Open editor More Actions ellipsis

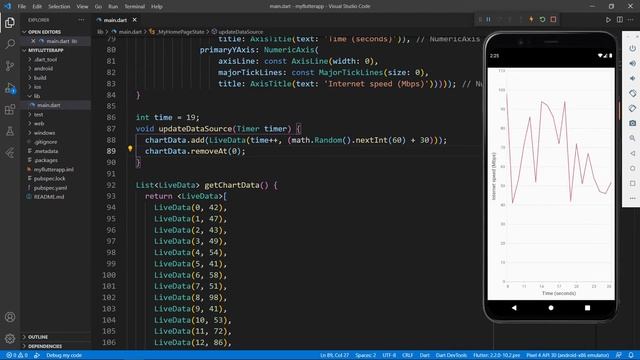tap(631, 20)
